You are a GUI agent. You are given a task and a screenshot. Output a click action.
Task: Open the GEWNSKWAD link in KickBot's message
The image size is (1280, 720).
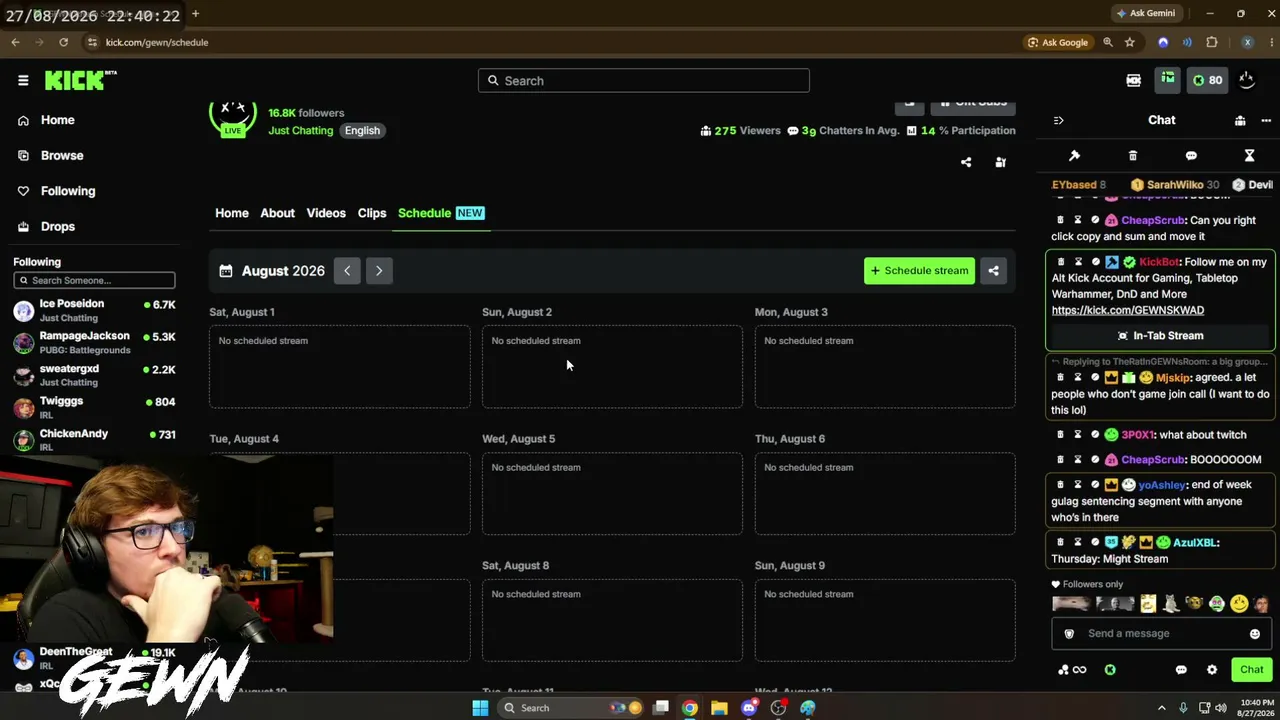pyautogui.click(x=1128, y=310)
